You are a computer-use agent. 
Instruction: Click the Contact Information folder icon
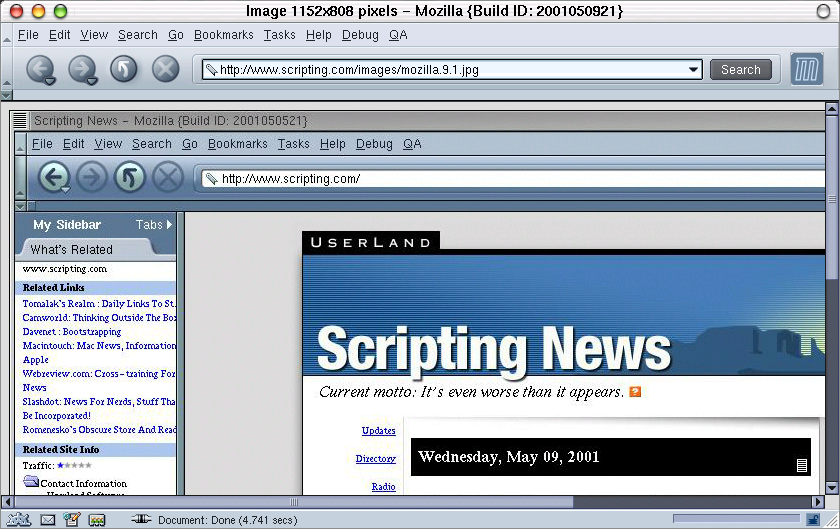[x=31, y=481]
